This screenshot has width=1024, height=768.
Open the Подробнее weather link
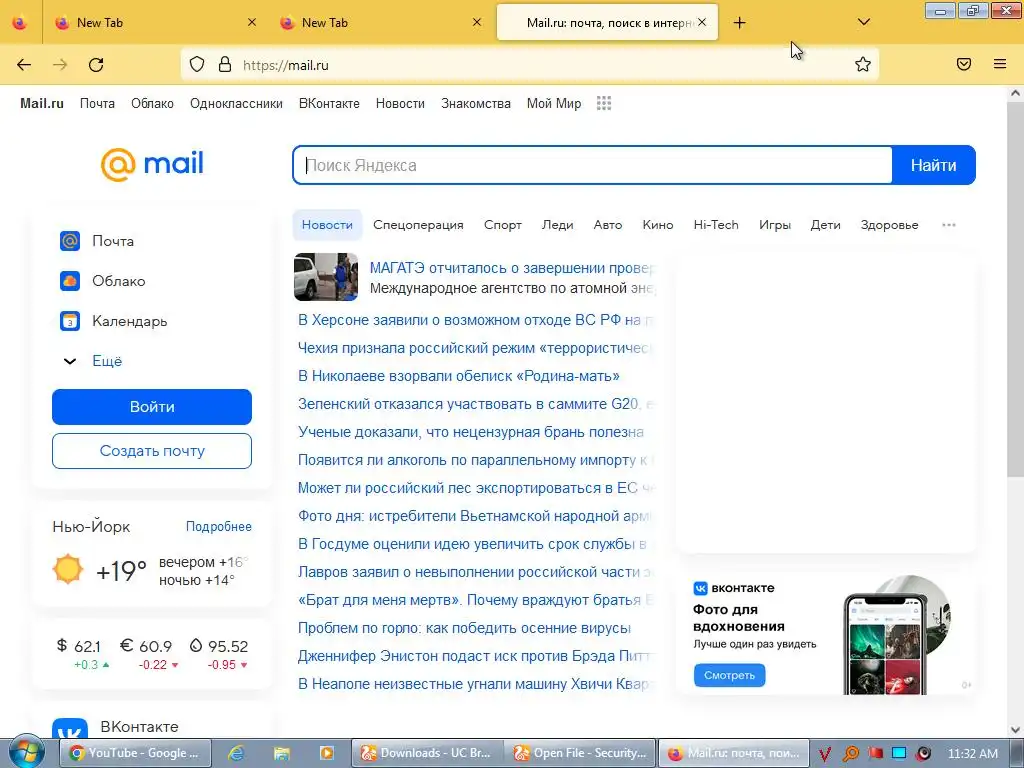click(219, 526)
